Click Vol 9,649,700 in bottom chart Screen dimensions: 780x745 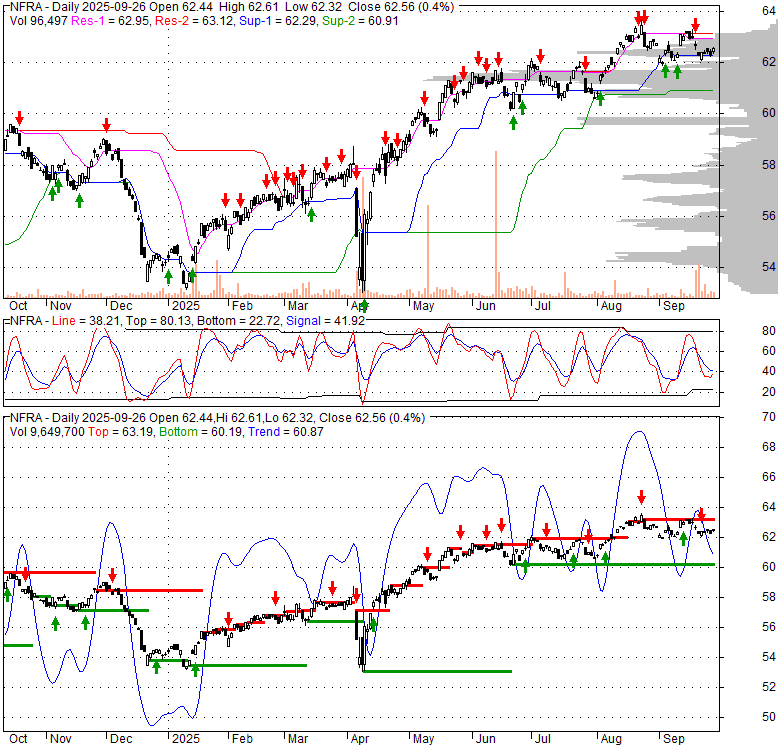[x=47, y=432]
